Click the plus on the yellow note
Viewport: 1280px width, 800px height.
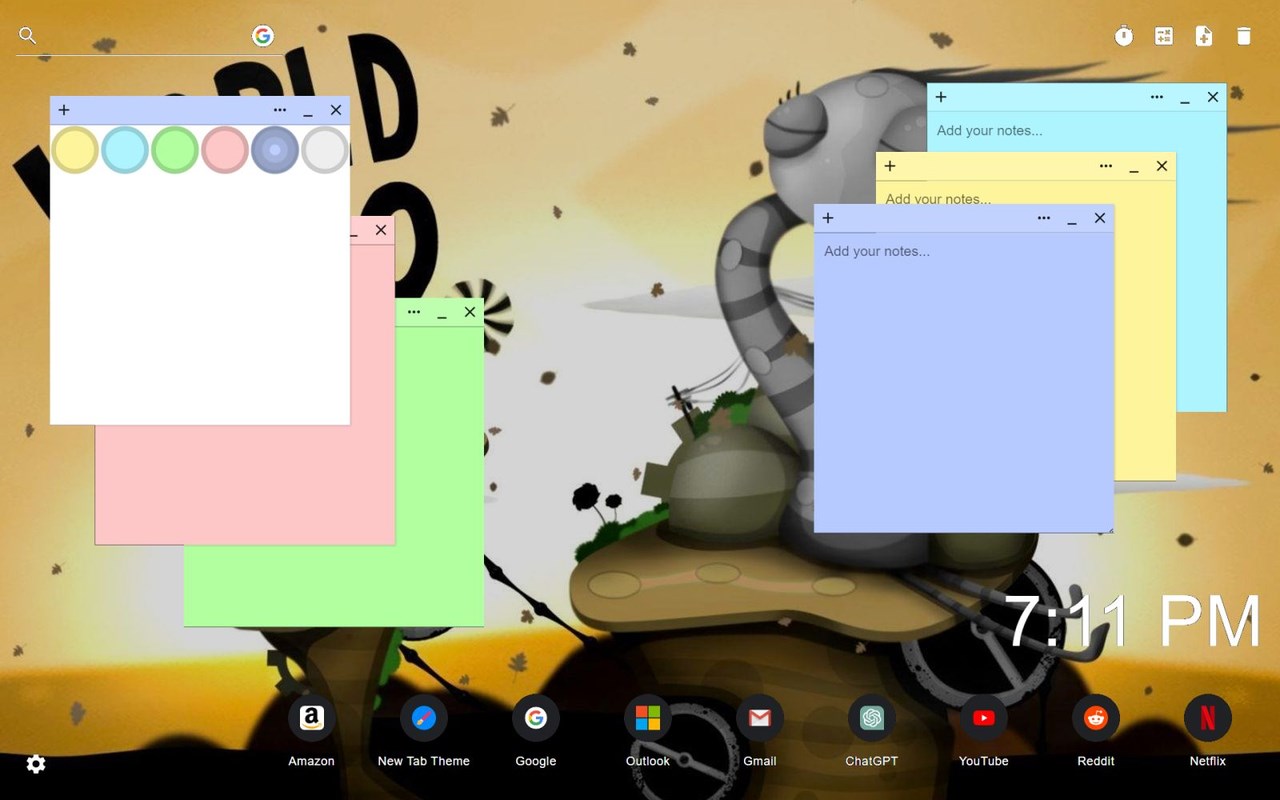[890, 166]
